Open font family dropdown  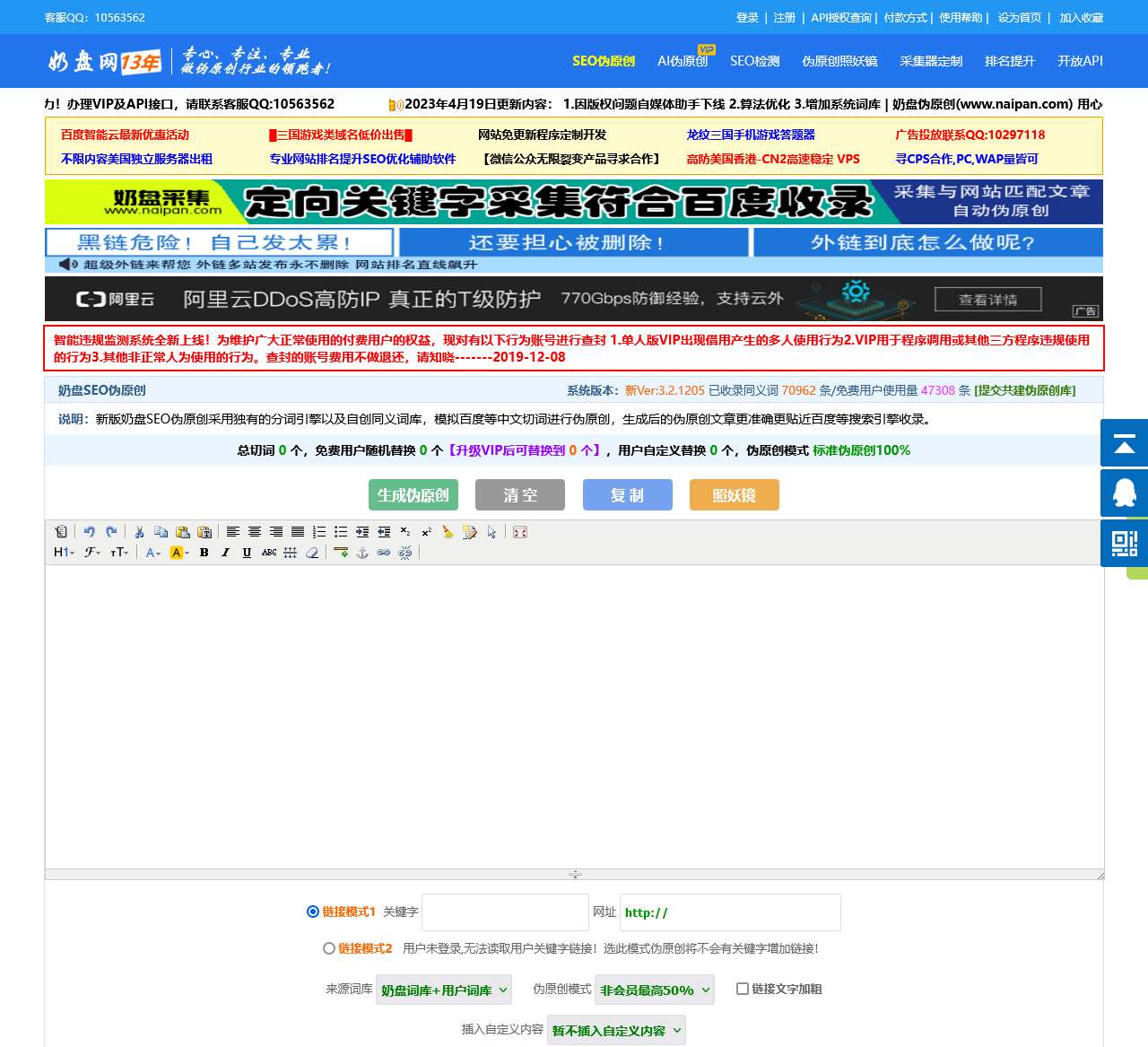92,553
